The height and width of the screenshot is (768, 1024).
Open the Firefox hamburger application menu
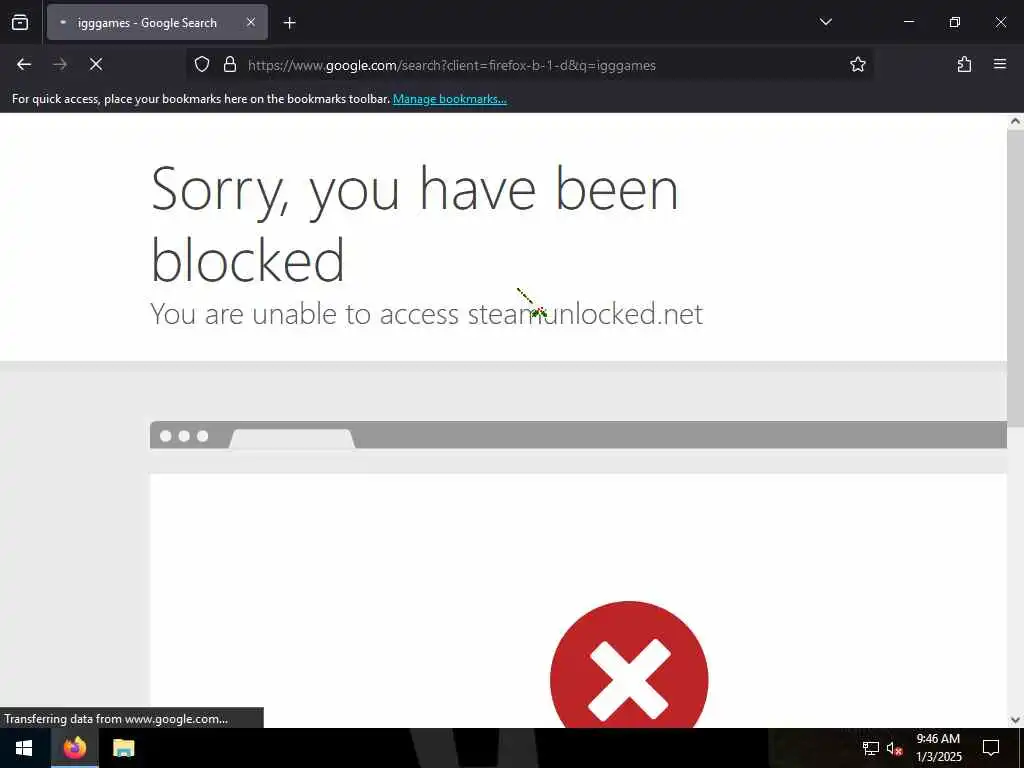click(x=1000, y=65)
